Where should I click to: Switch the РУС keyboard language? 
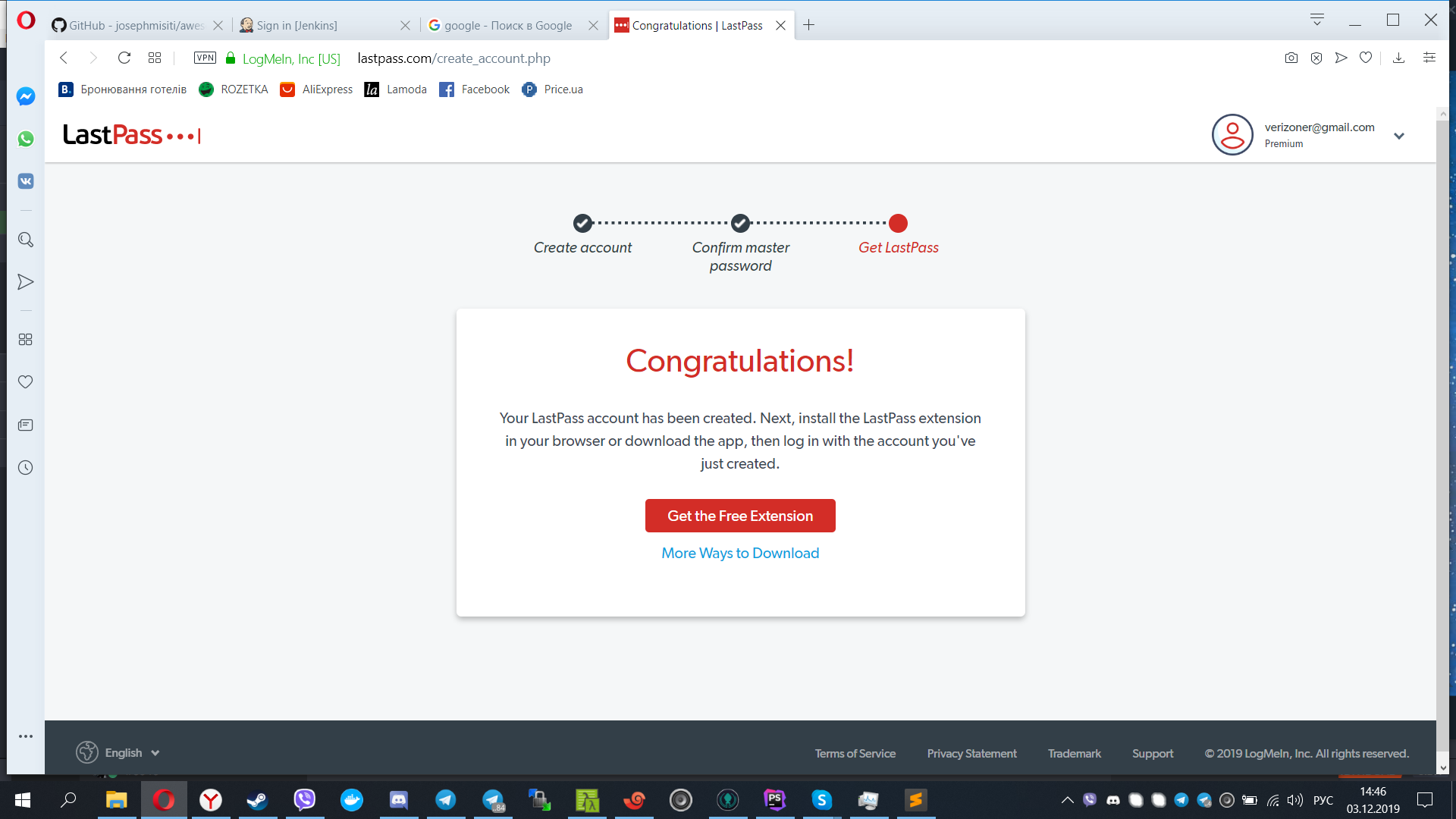[1323, 800]
